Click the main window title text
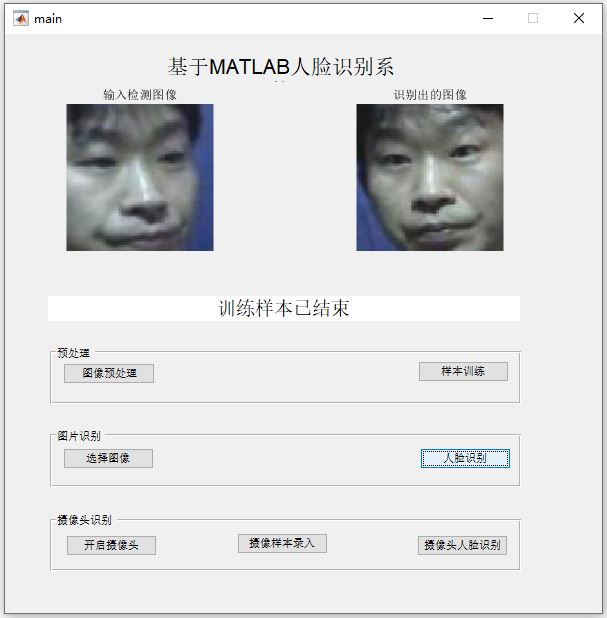This screenshot has height=618, width=607. (x=48, y=19)
